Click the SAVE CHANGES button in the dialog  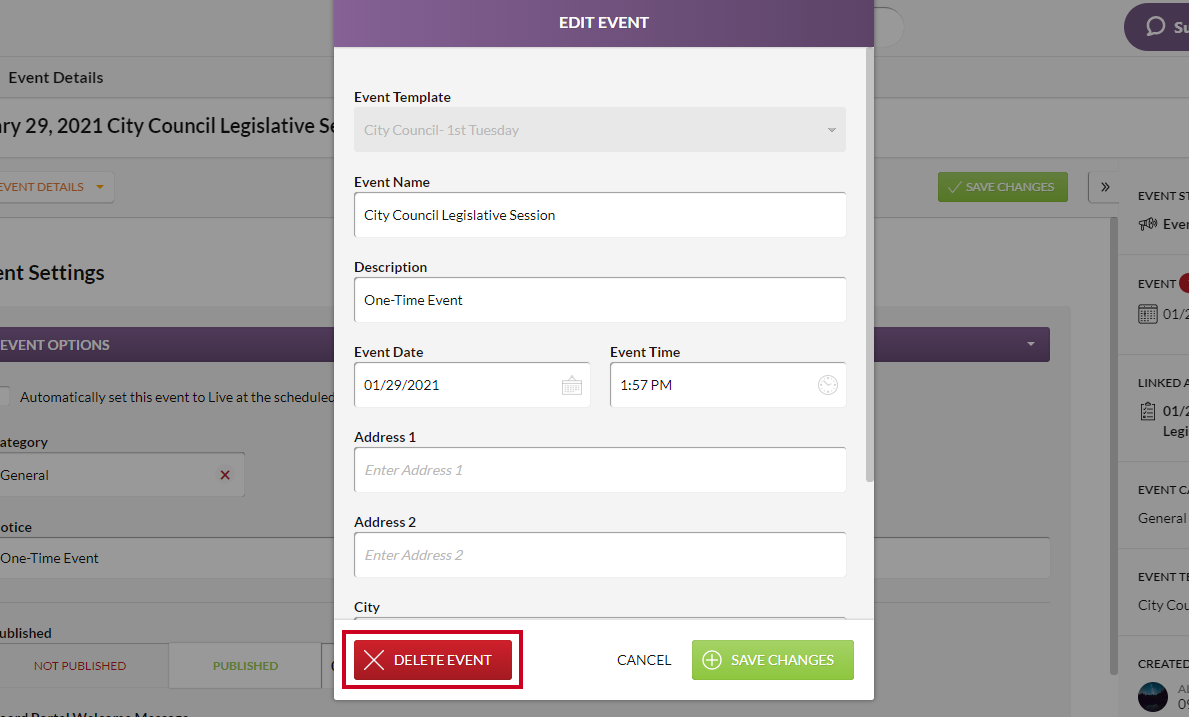click(x=773, y=660)
